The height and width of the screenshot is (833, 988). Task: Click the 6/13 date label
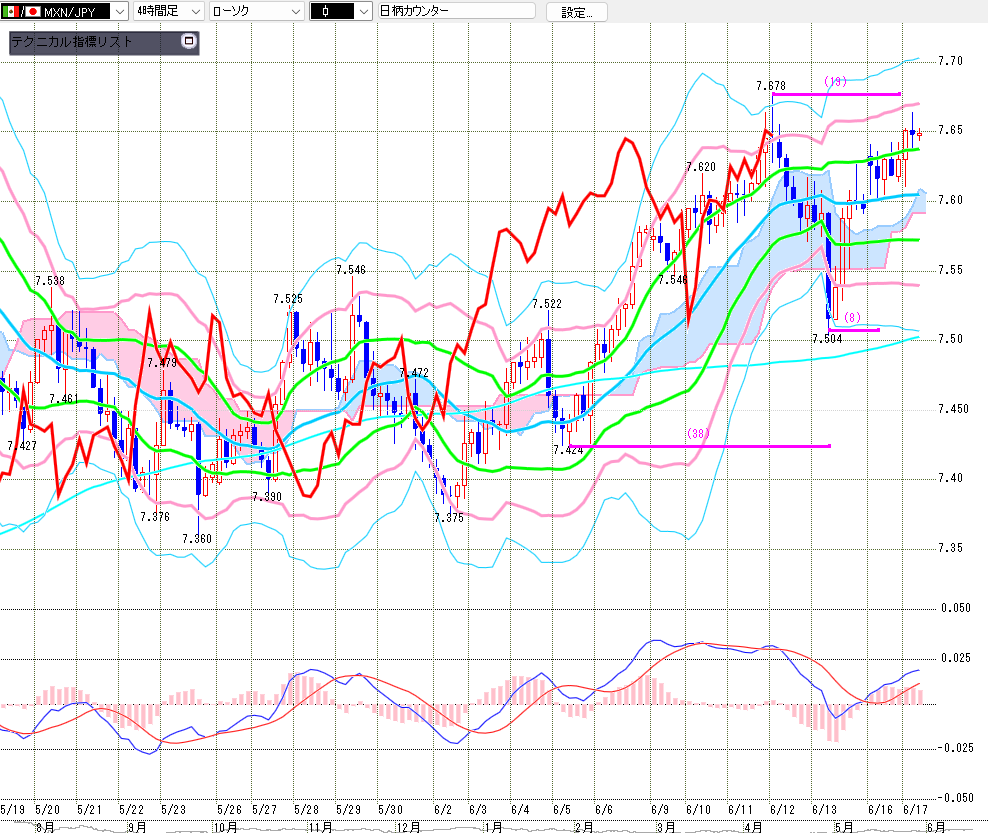(x=824, y=810)
